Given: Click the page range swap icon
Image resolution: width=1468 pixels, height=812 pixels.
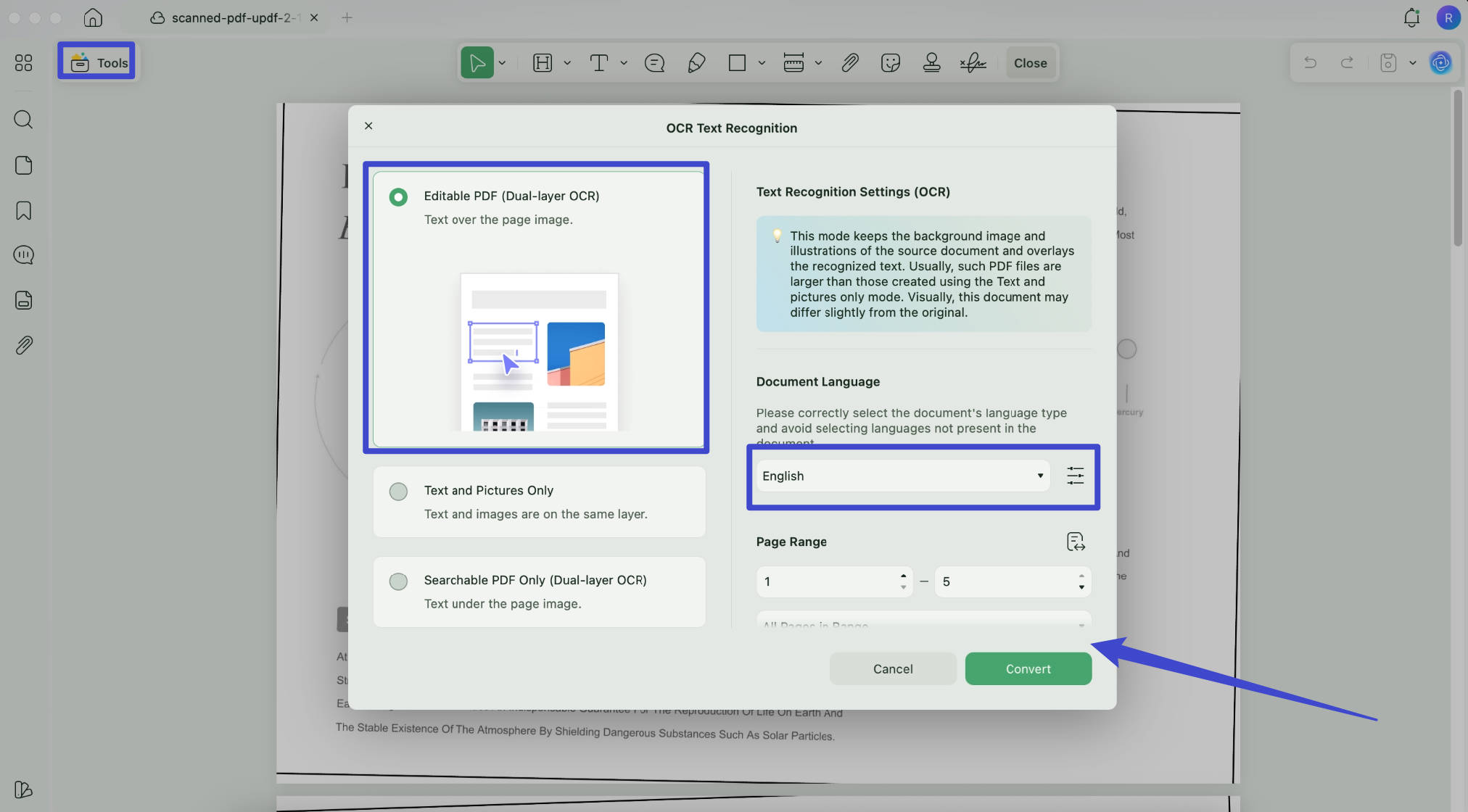Looking at the screenshot, I should 1076,542.
